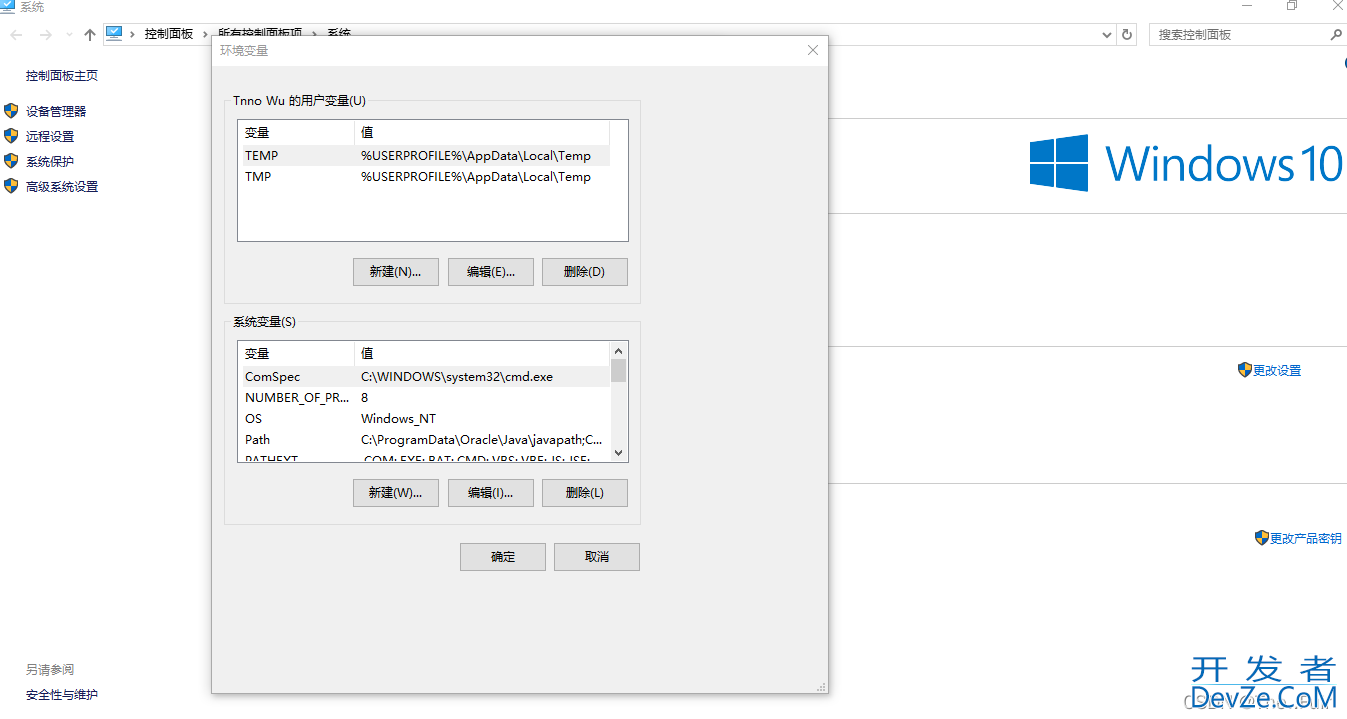
Task: Refresh the Control Panel address bar
Action: pyautogui.click(x=1127, y=34)
